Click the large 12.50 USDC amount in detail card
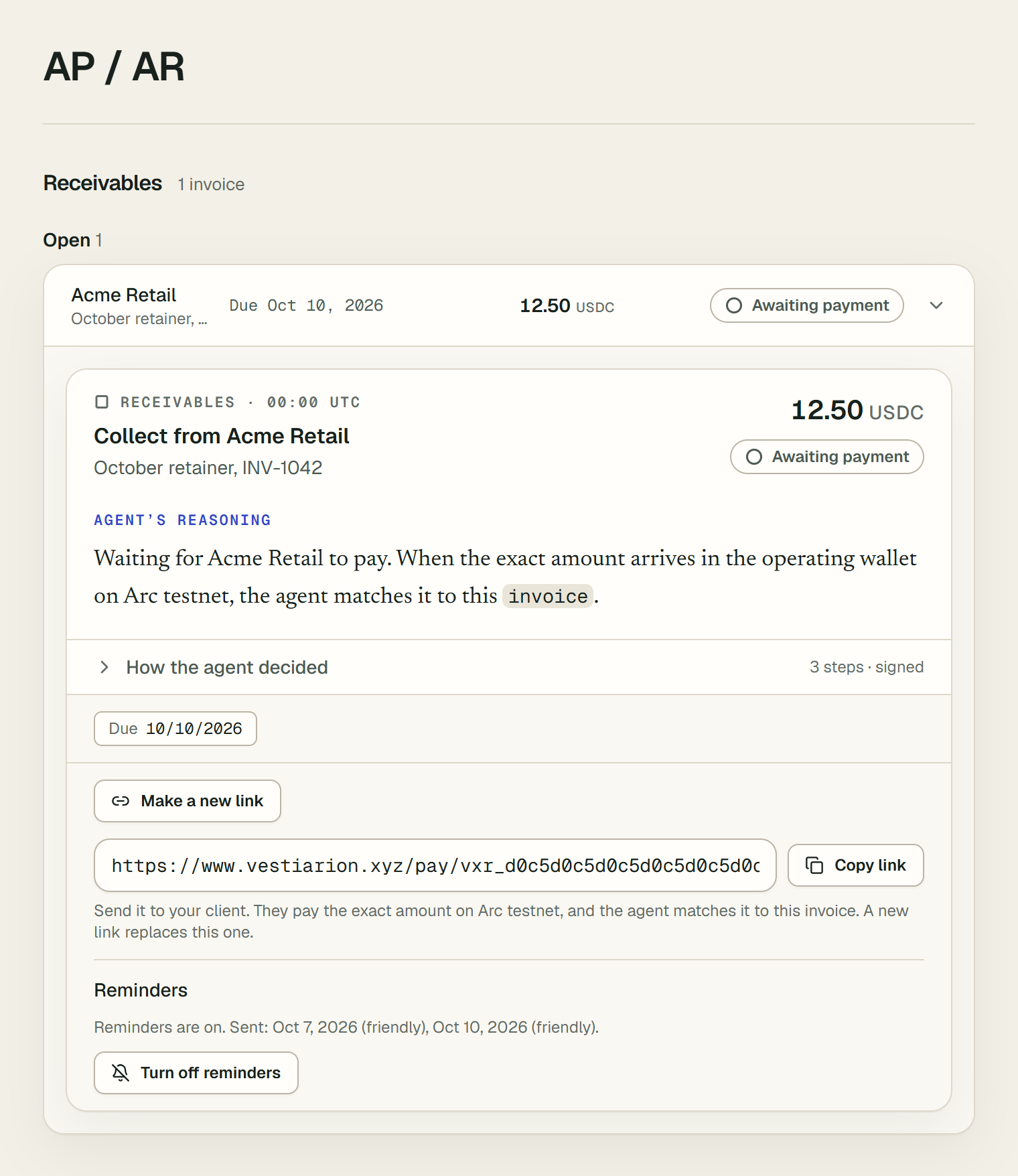Screen dimensions: 1018x1176 [x=857, y=410]
